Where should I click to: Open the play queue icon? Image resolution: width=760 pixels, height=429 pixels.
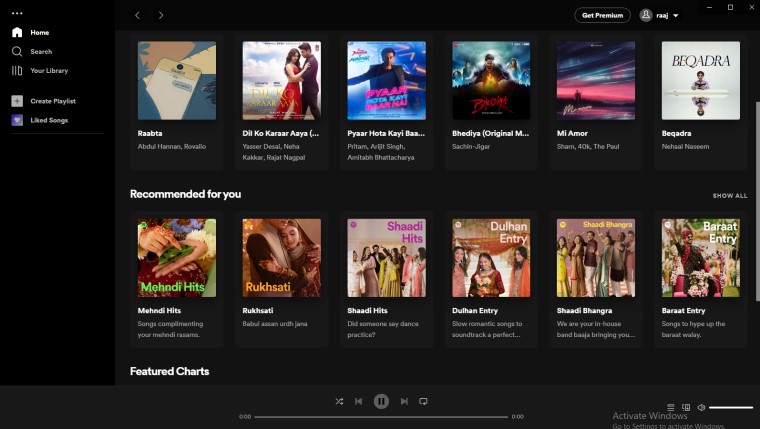point(670,408)
